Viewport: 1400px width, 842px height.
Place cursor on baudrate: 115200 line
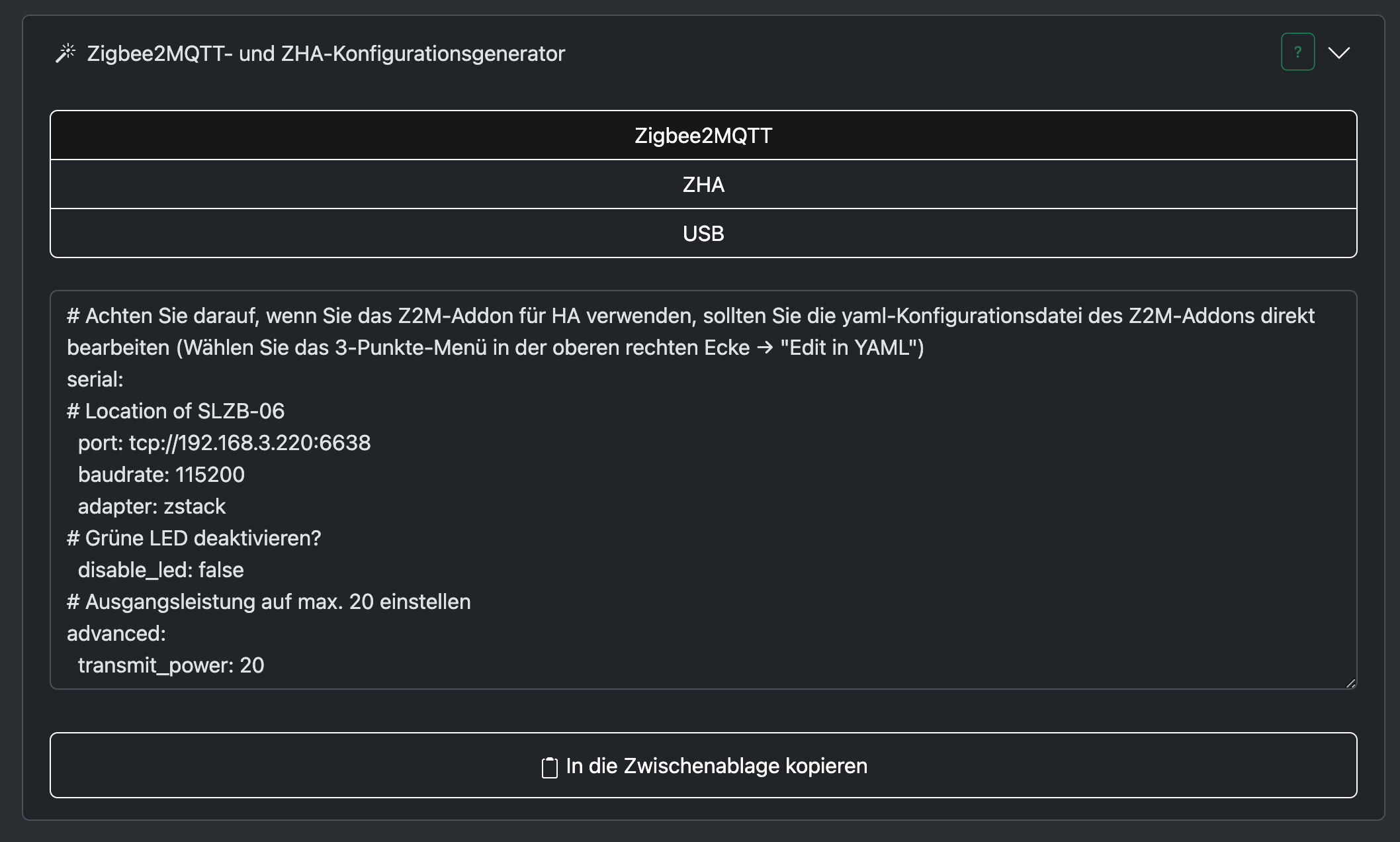(161, 475)
